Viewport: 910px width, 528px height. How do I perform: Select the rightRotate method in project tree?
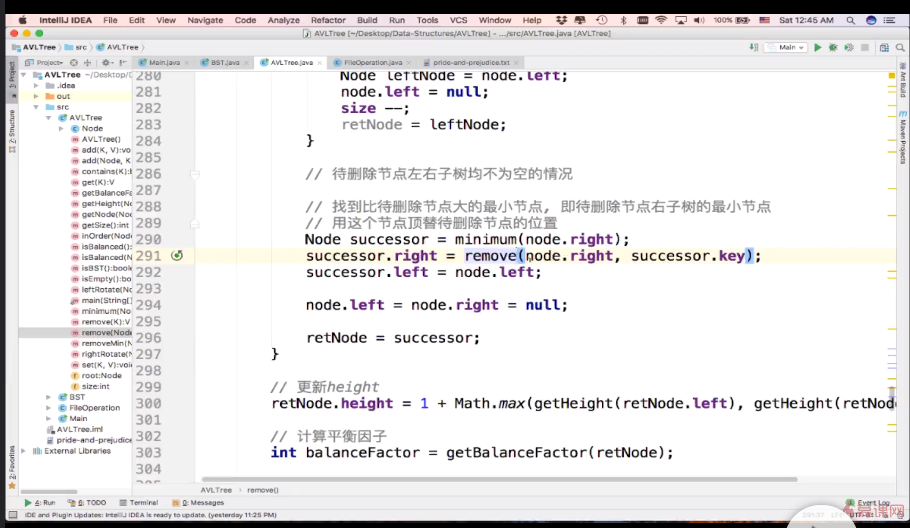(102, 355)
